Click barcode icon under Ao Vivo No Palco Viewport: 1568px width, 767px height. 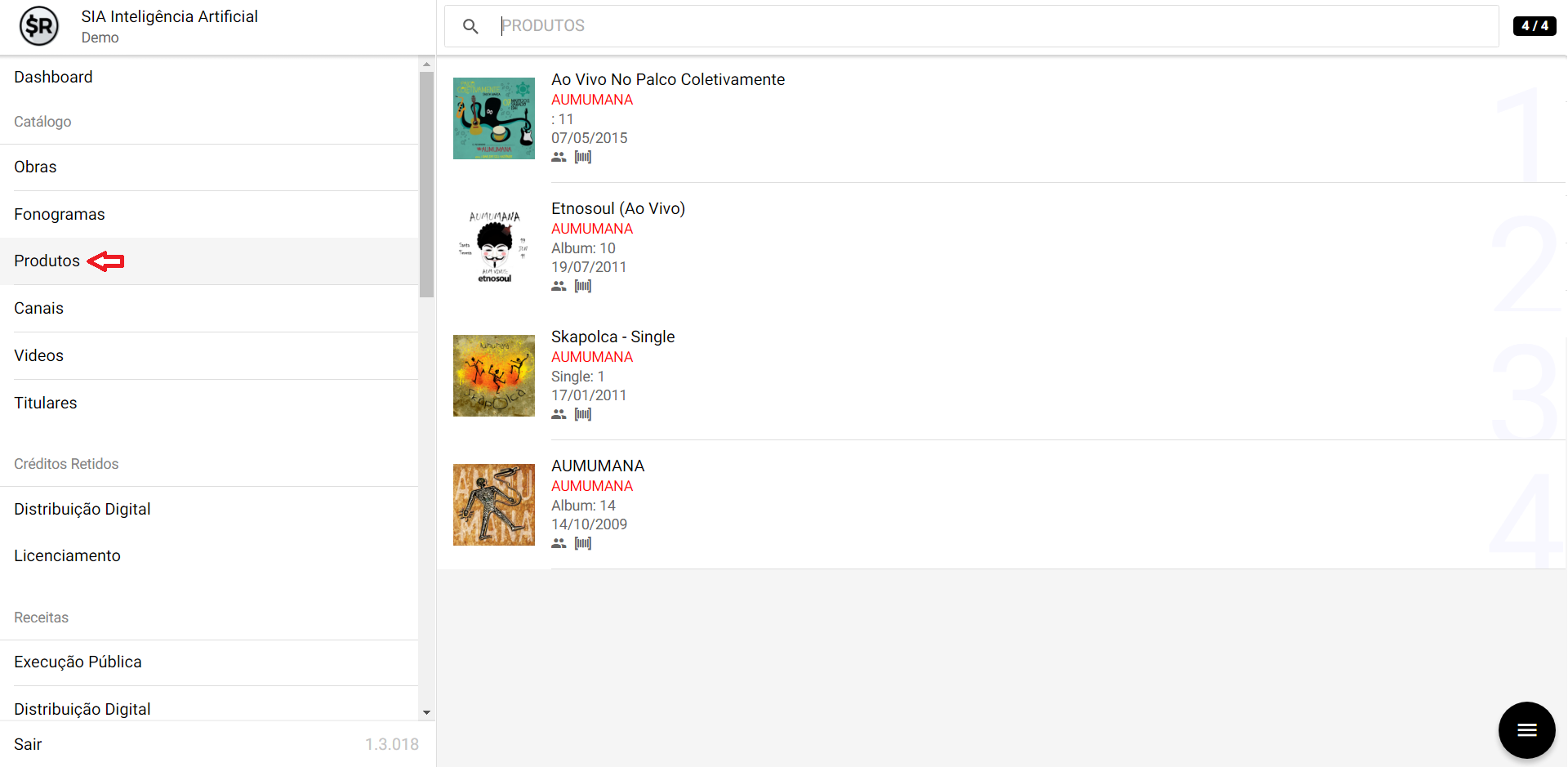[583, 157]
